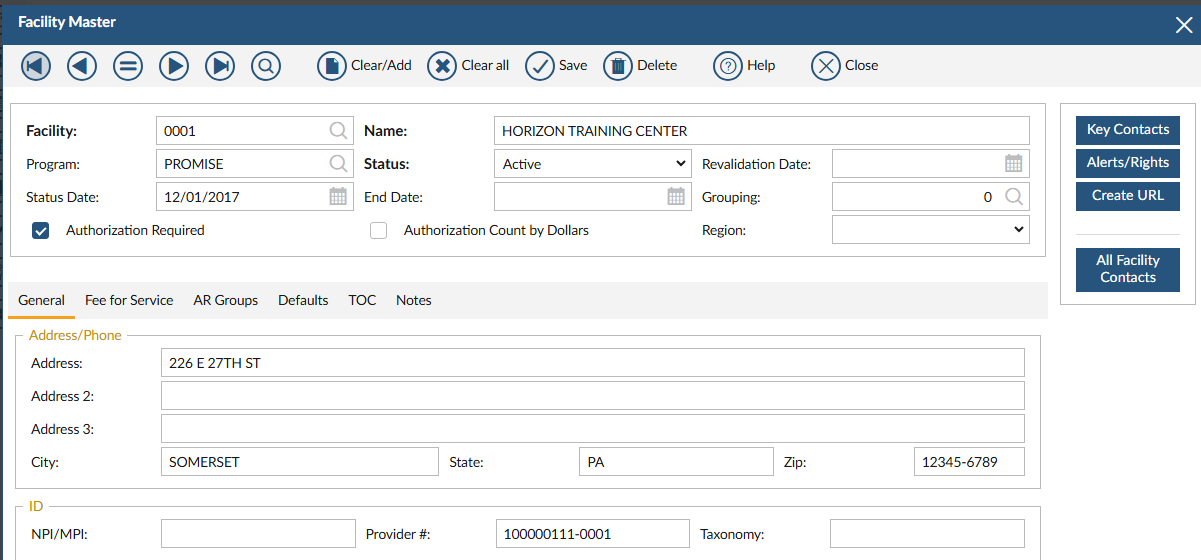The height and width of the screenshot is (560, 1201).
Task: Check Authorization Count by Dollars
Action: click(x=379, y=231)
